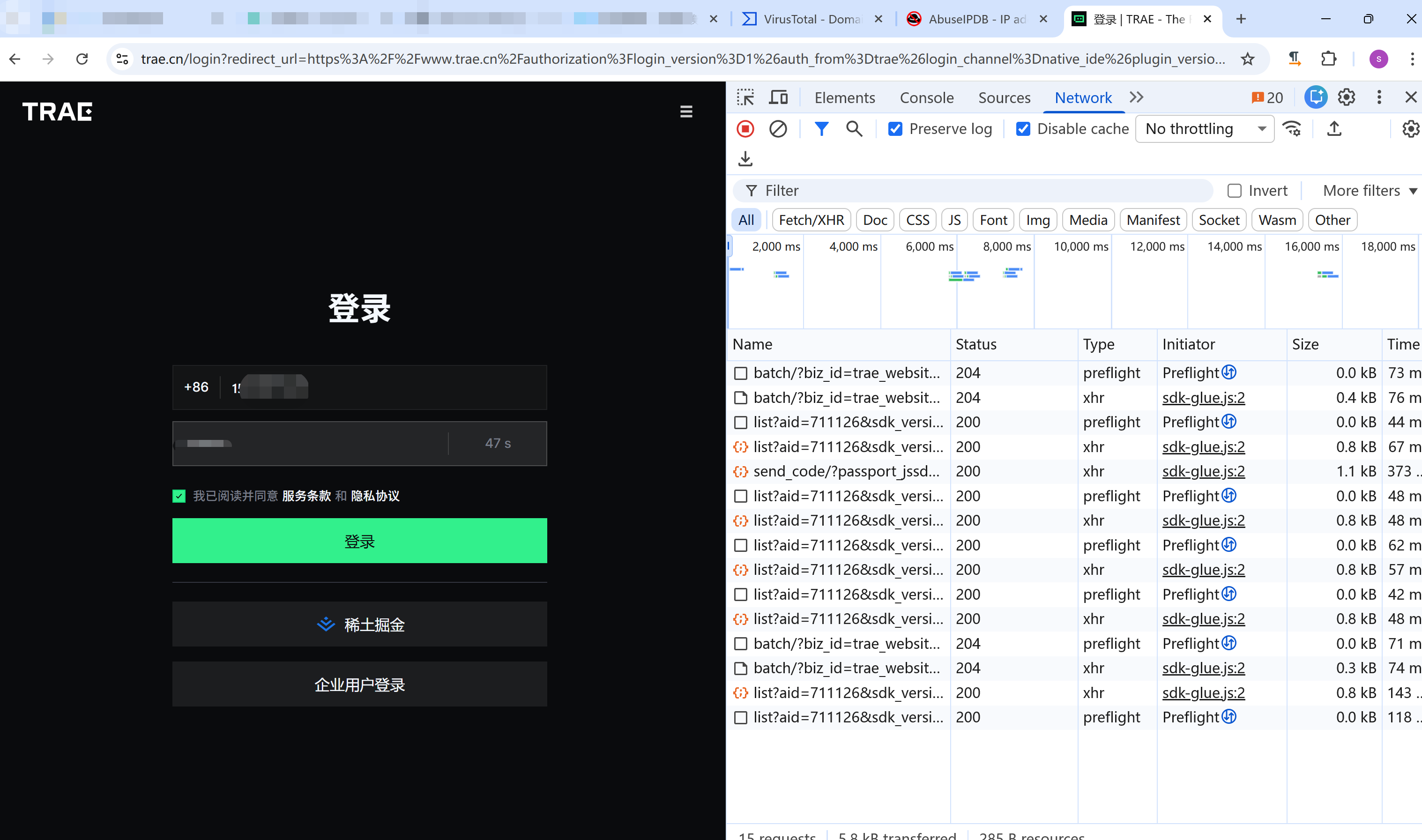Toggle the device toolbar icon

point(778,97)
